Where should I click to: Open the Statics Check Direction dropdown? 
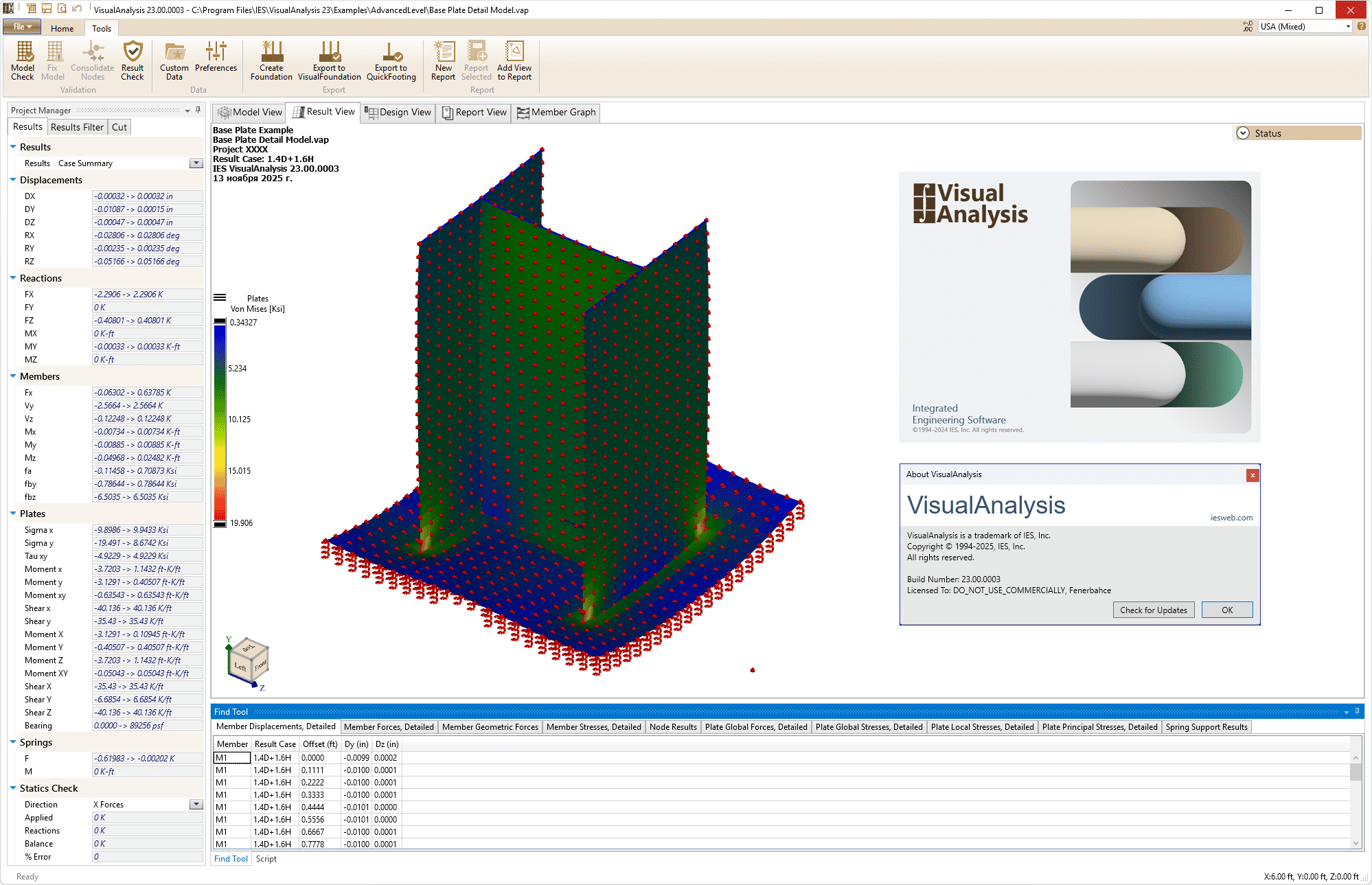[x=196, y=804]
